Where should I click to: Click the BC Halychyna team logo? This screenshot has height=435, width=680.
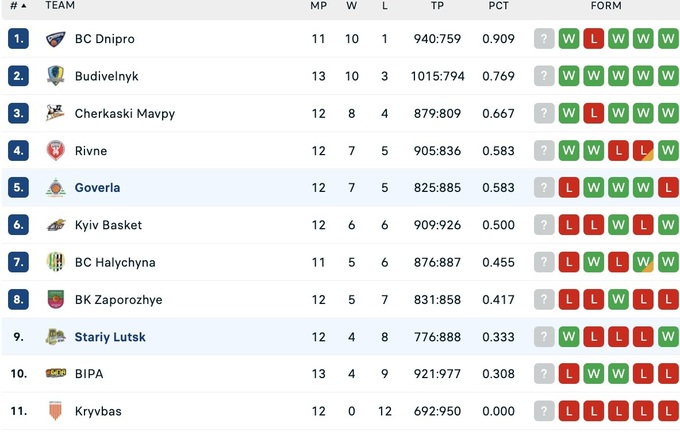[56, 262]
